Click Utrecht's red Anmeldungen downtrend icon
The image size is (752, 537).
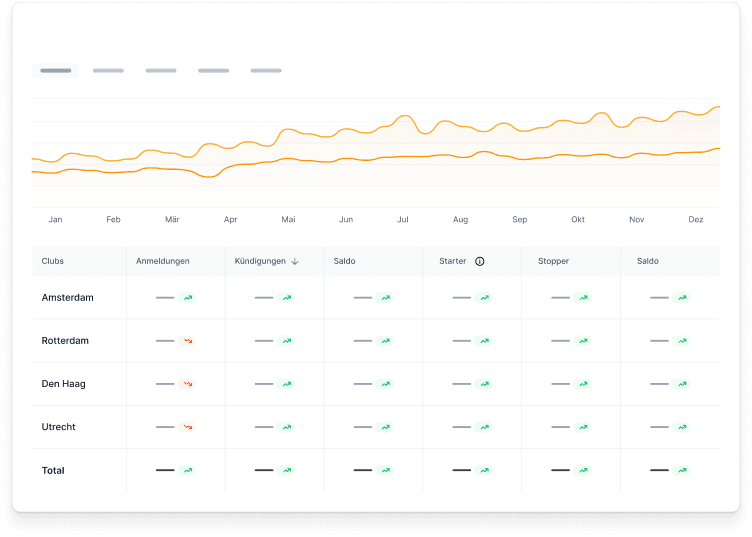(x=187, y=427)
